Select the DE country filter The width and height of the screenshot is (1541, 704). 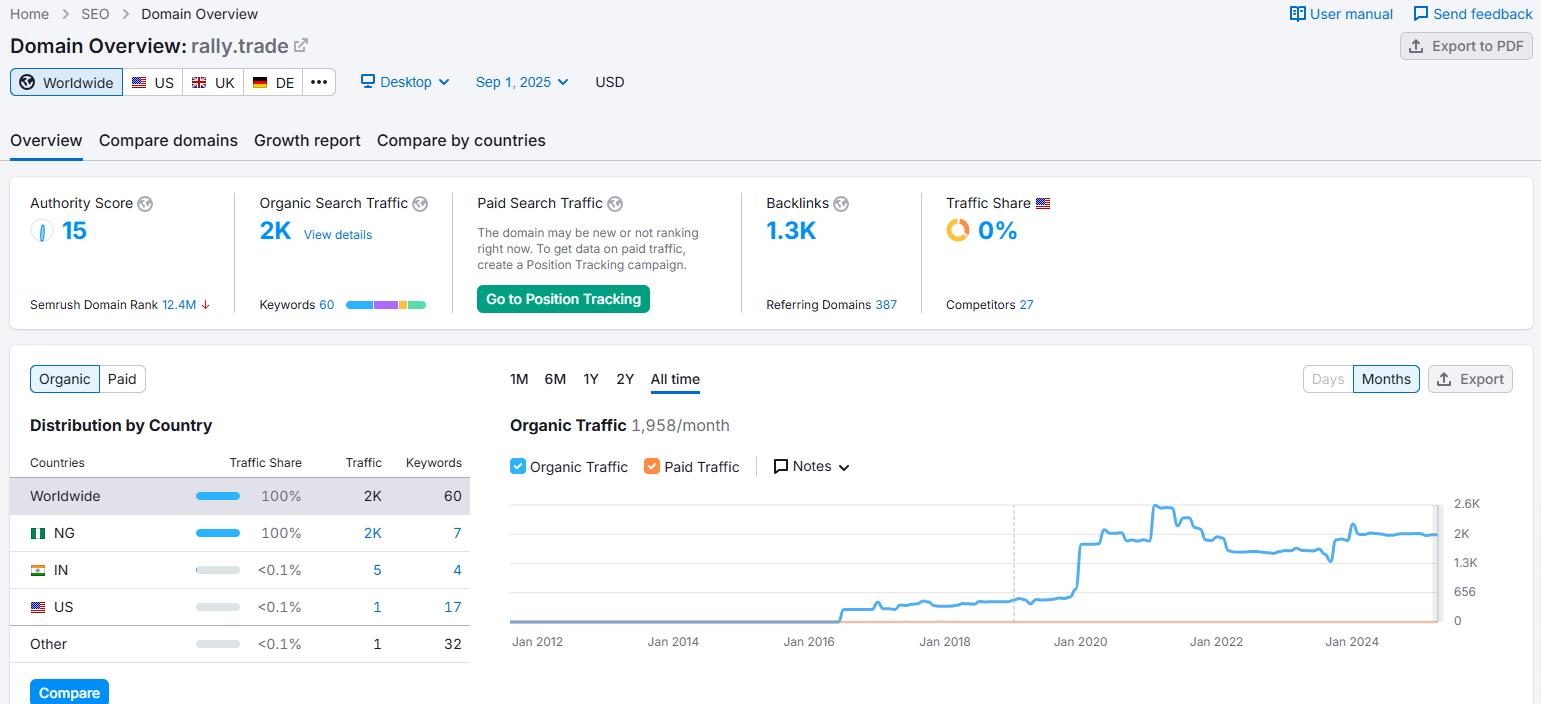coord(273,82)
